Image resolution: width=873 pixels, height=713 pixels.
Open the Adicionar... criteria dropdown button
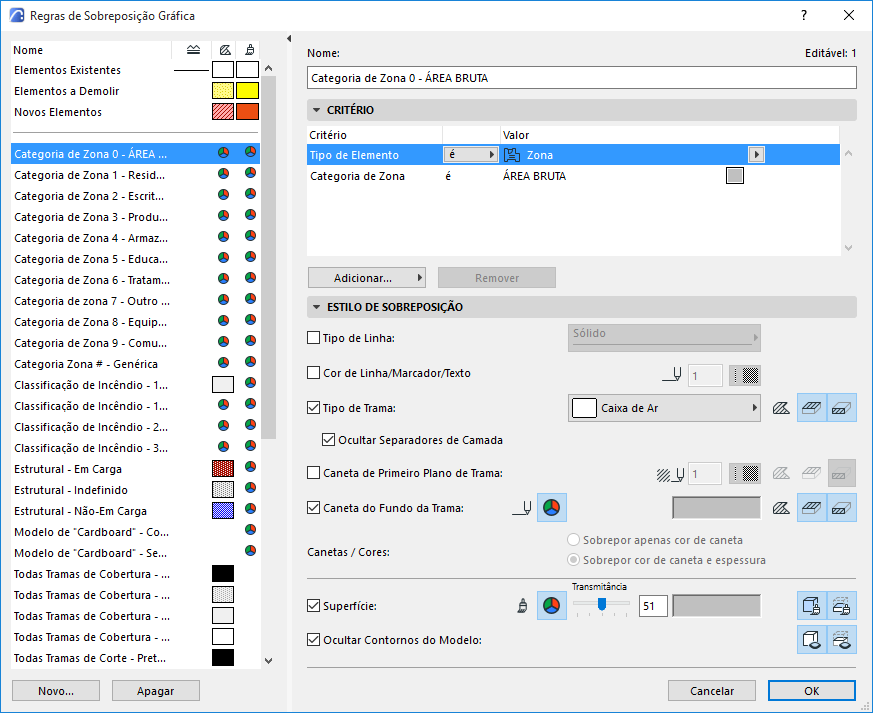coord(367,278)
